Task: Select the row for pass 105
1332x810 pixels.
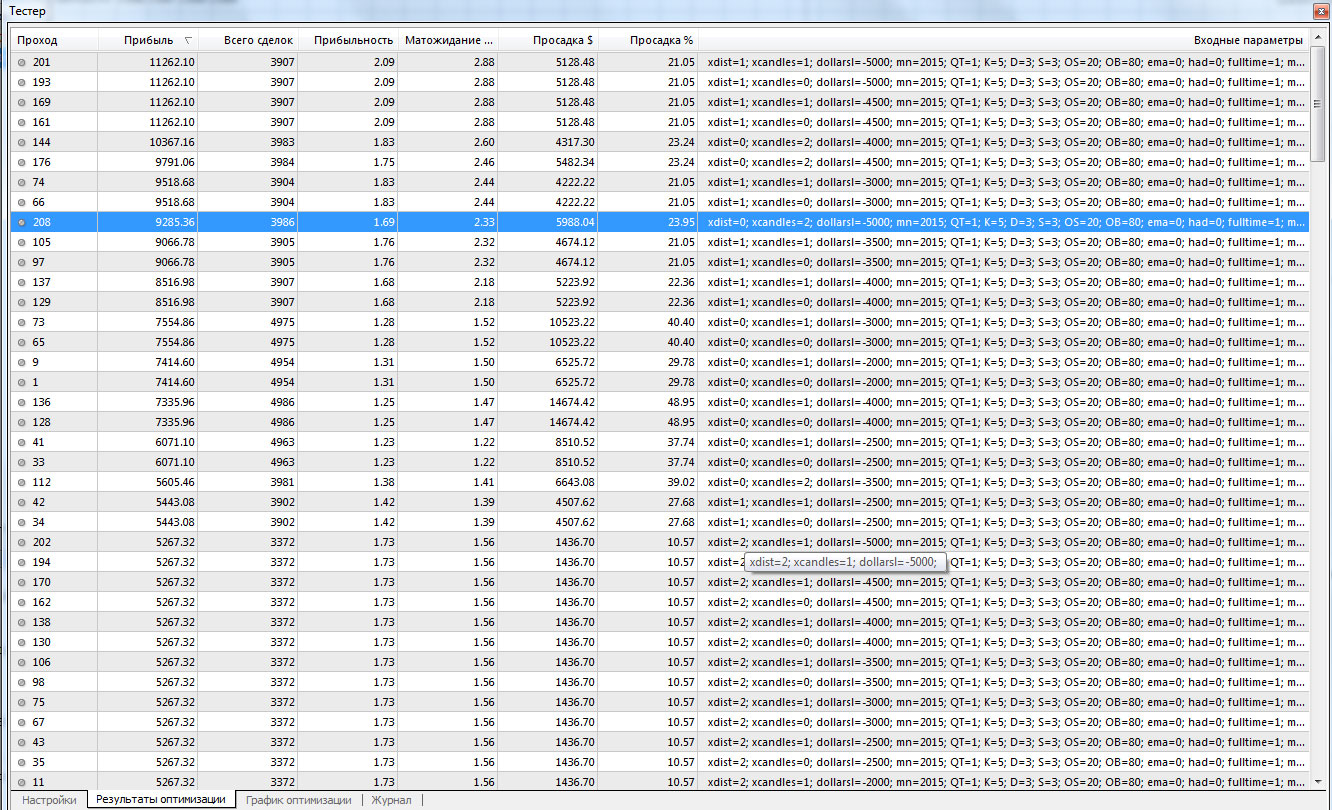Action: [660, 242]
